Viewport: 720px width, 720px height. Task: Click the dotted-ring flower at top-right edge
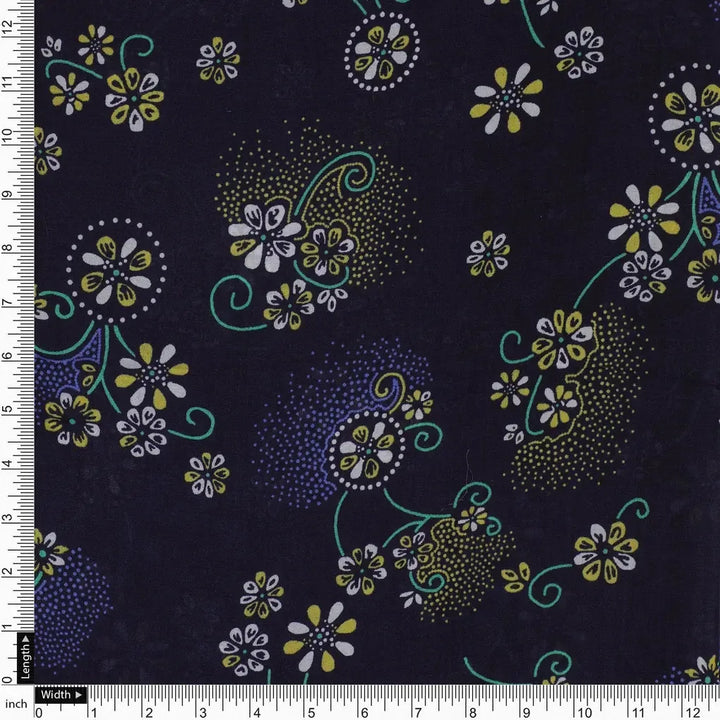[689, 108]
